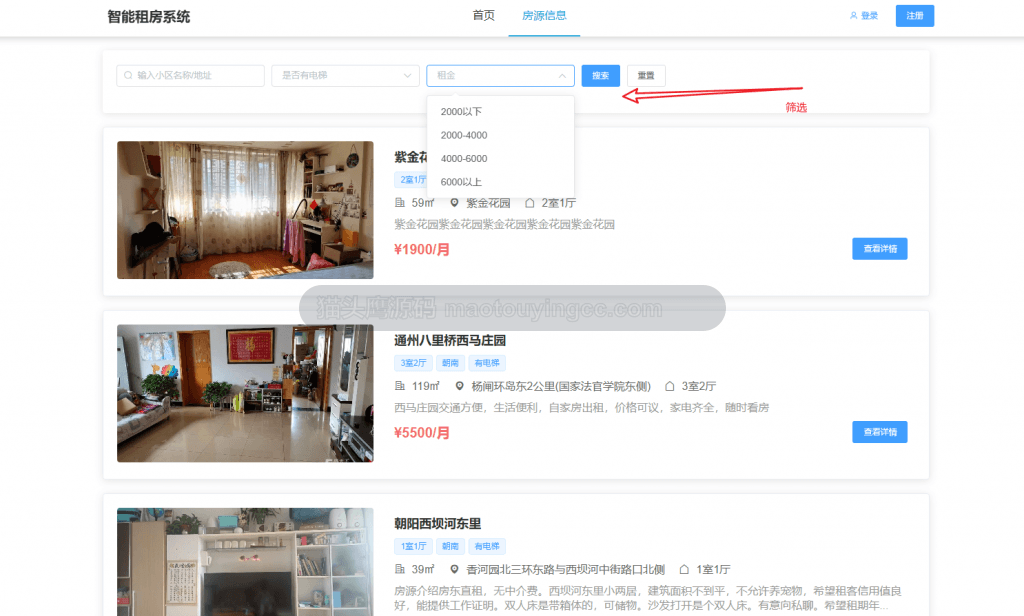Click the house icon beside 3室2厅
The width and height of the screenshot is (1024, 616).
(669, 386)
